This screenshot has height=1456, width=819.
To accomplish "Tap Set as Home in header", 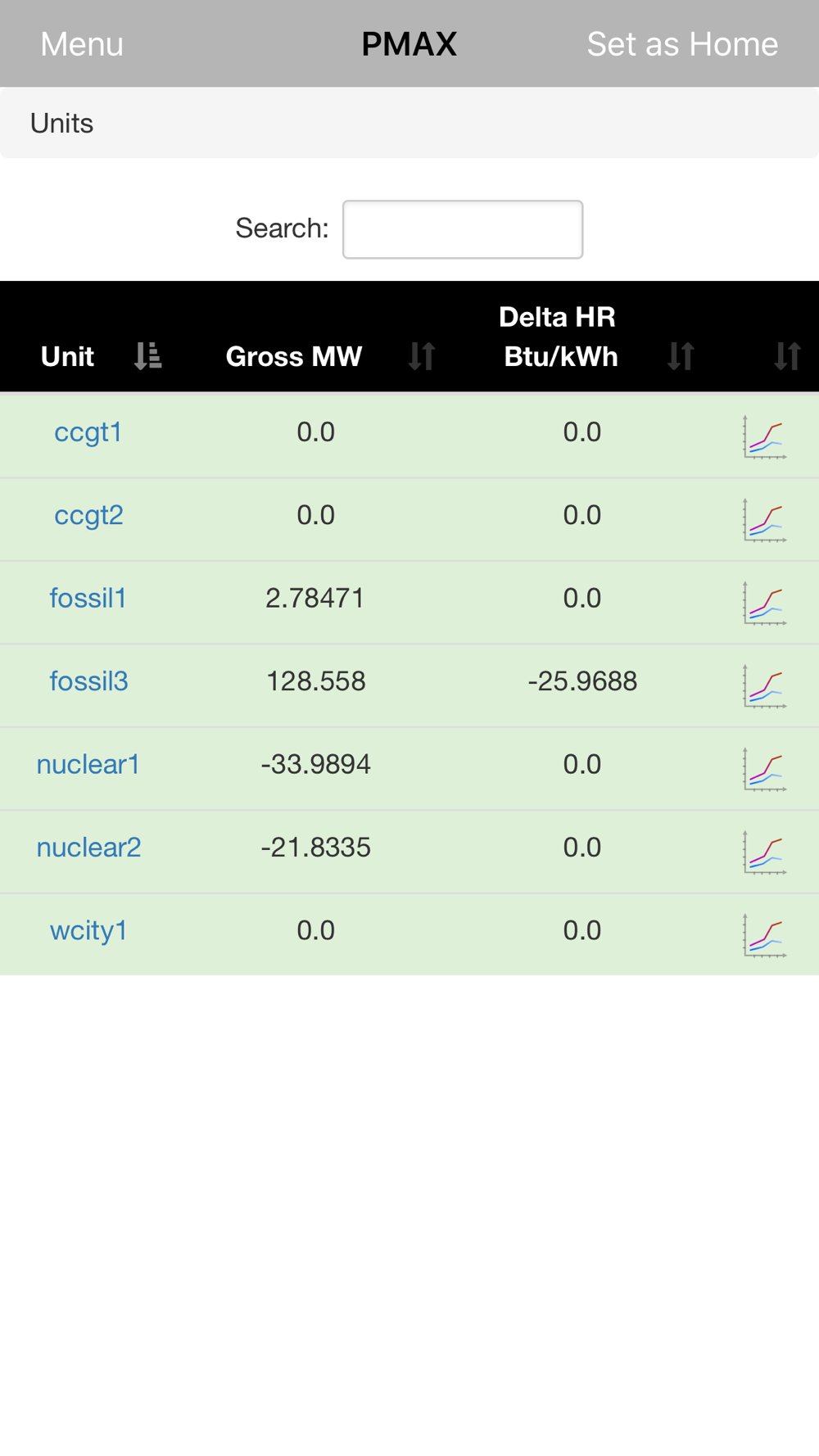I will [682, 44].
